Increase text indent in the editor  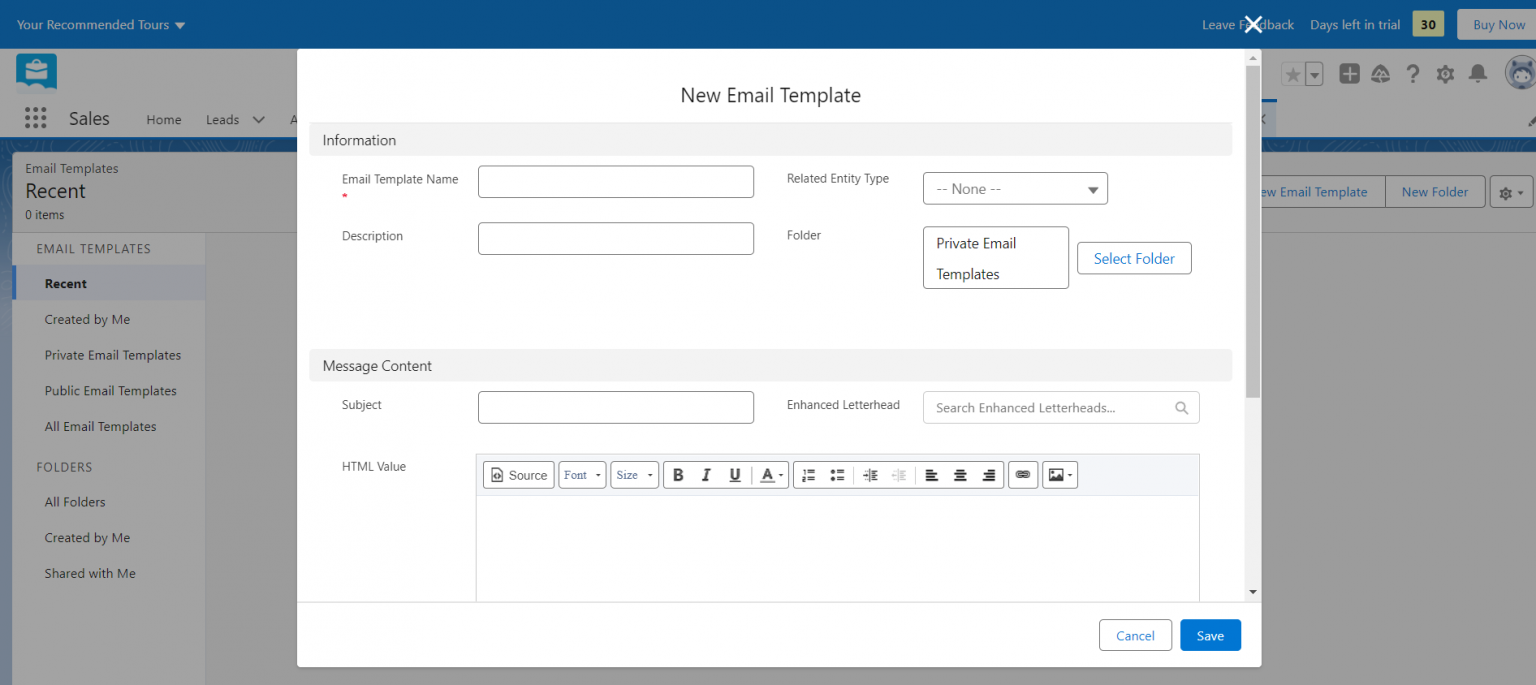tap(869, 474)
